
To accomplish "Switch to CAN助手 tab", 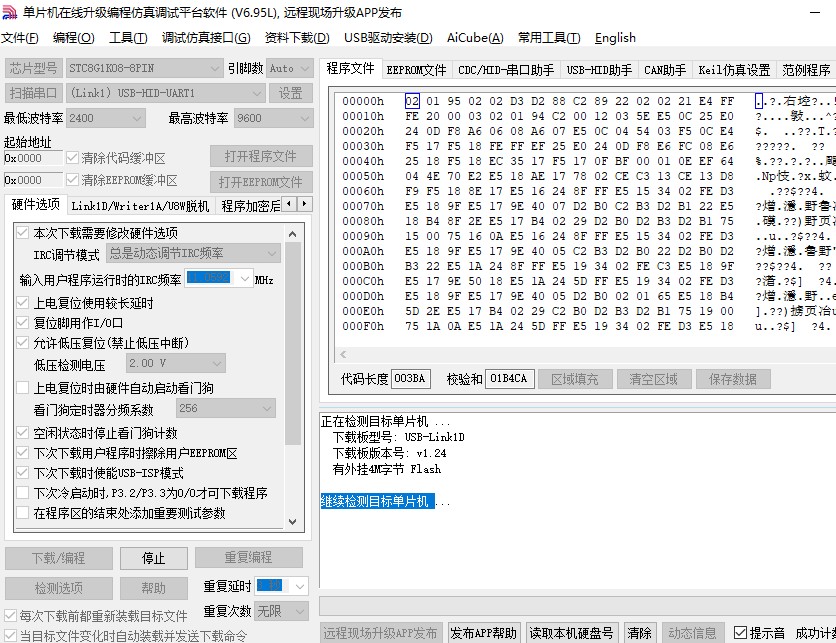I will tap(665, 70).
